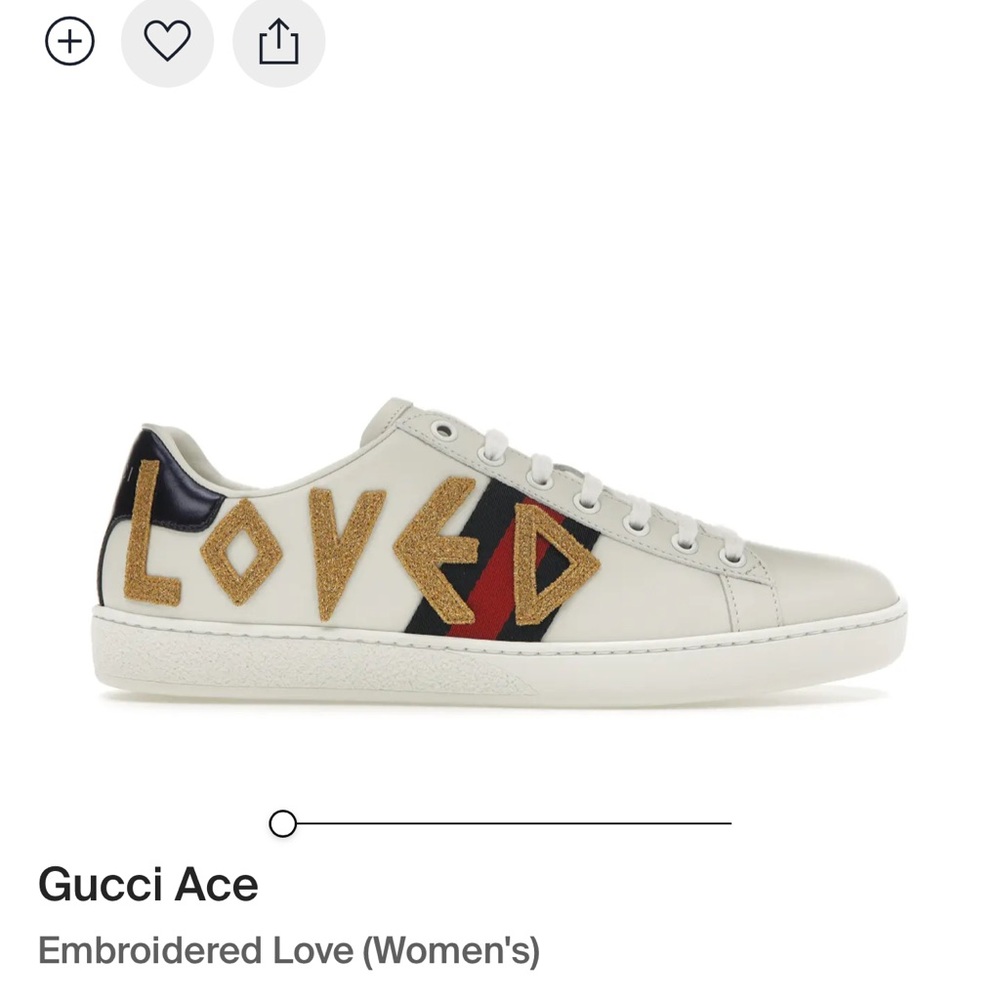Open the share options with the export icon
The height and width of the screenshot is (1000, 1000).
point(277,40)
